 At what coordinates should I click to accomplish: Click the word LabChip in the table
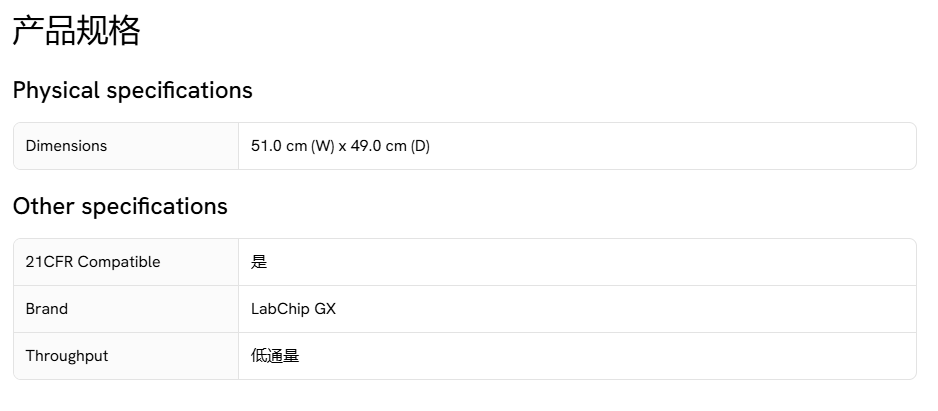(280, 309)
